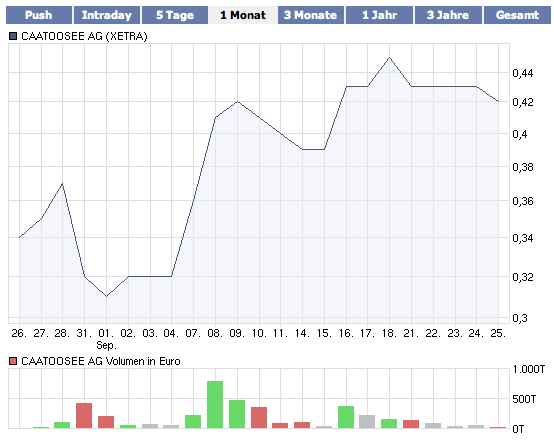Click the red volume bar for 21.
554x440 pixels.
point(411,424)
